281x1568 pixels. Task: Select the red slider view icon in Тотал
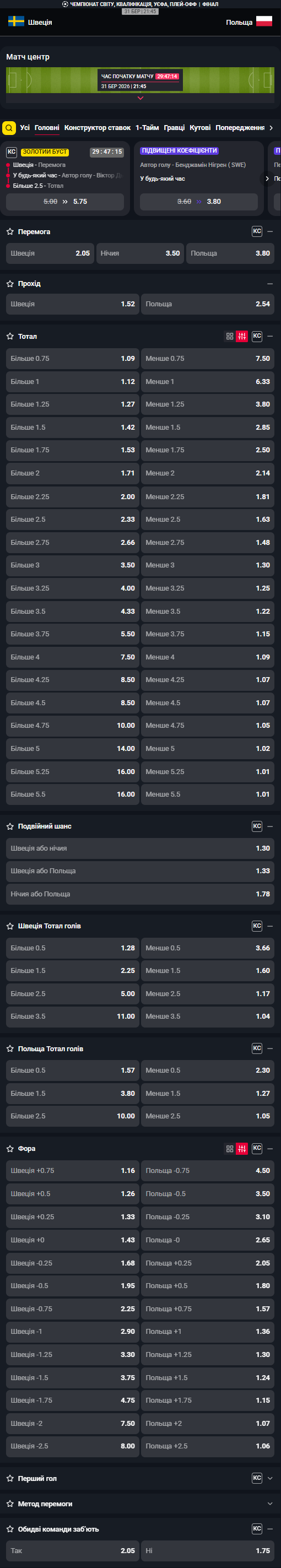point(242,336)
